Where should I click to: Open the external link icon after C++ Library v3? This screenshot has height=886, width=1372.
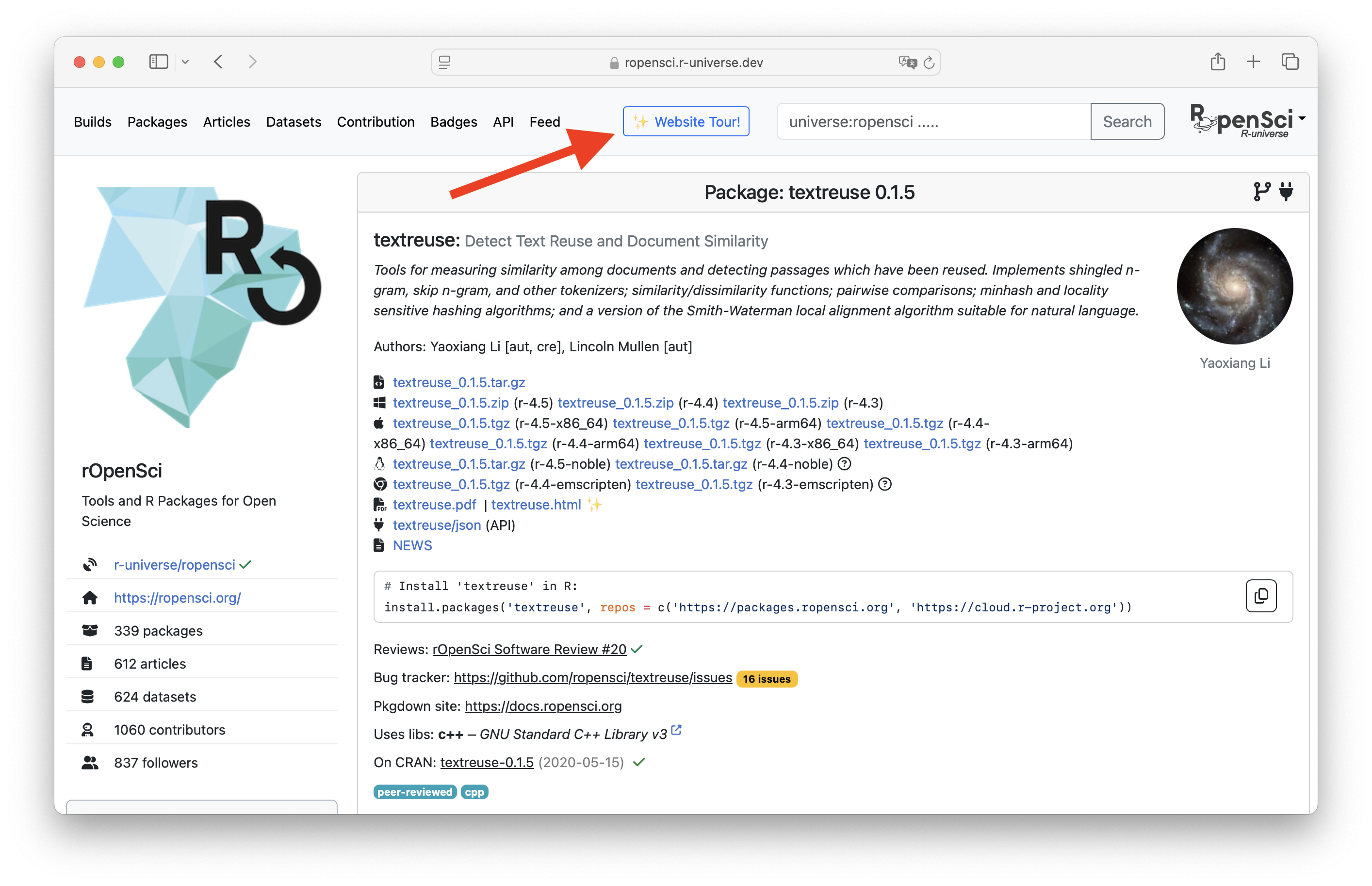pos(676,730)
